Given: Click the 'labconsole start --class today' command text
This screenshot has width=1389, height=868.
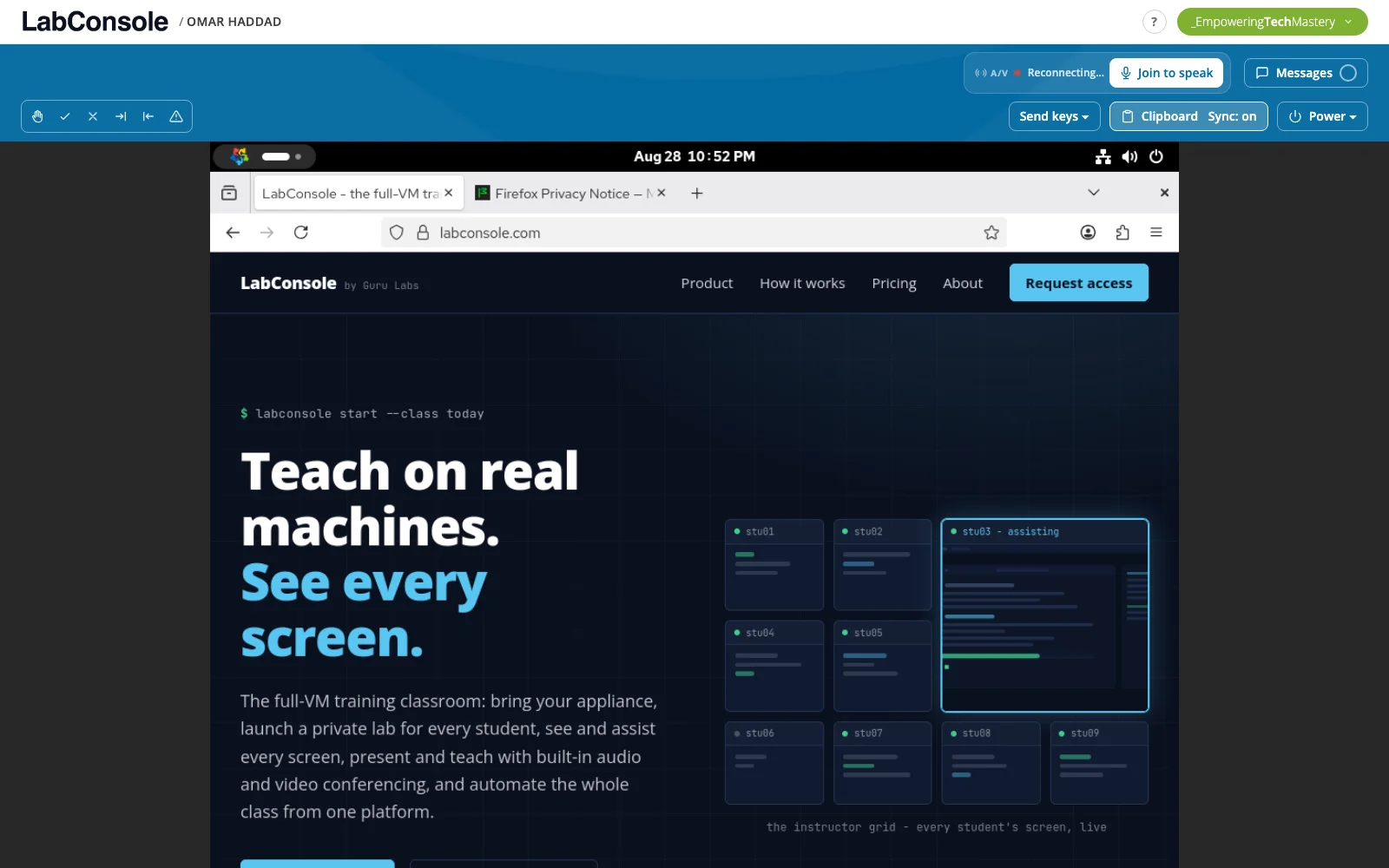Looking at the screenshot, I should click(370, 414).
